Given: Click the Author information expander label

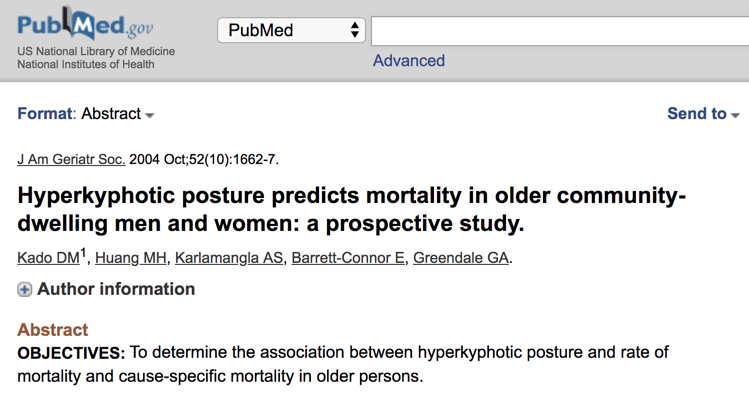Looking at the screenshot, I should click(116, 289).
